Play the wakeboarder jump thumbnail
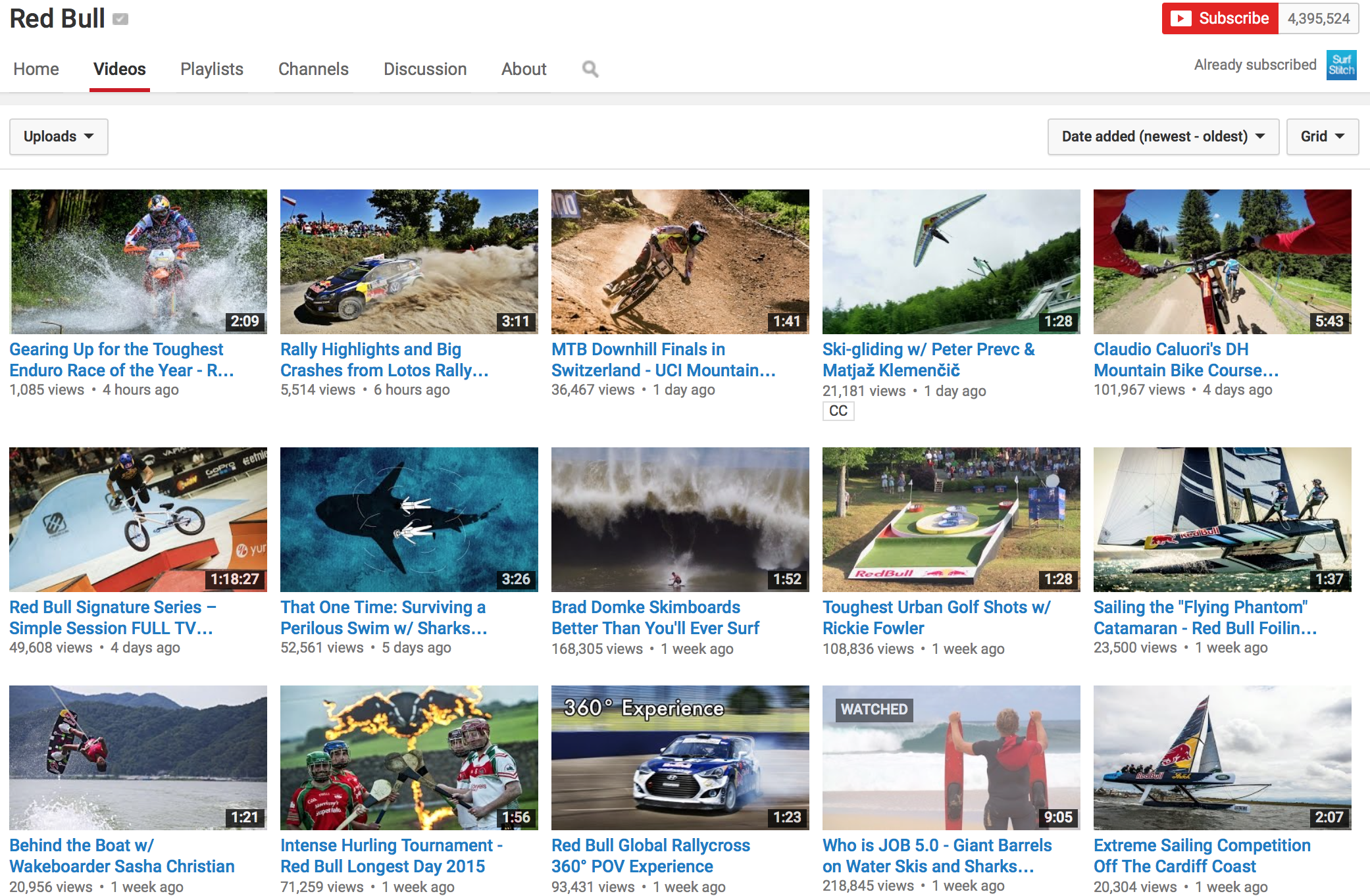 138,758
